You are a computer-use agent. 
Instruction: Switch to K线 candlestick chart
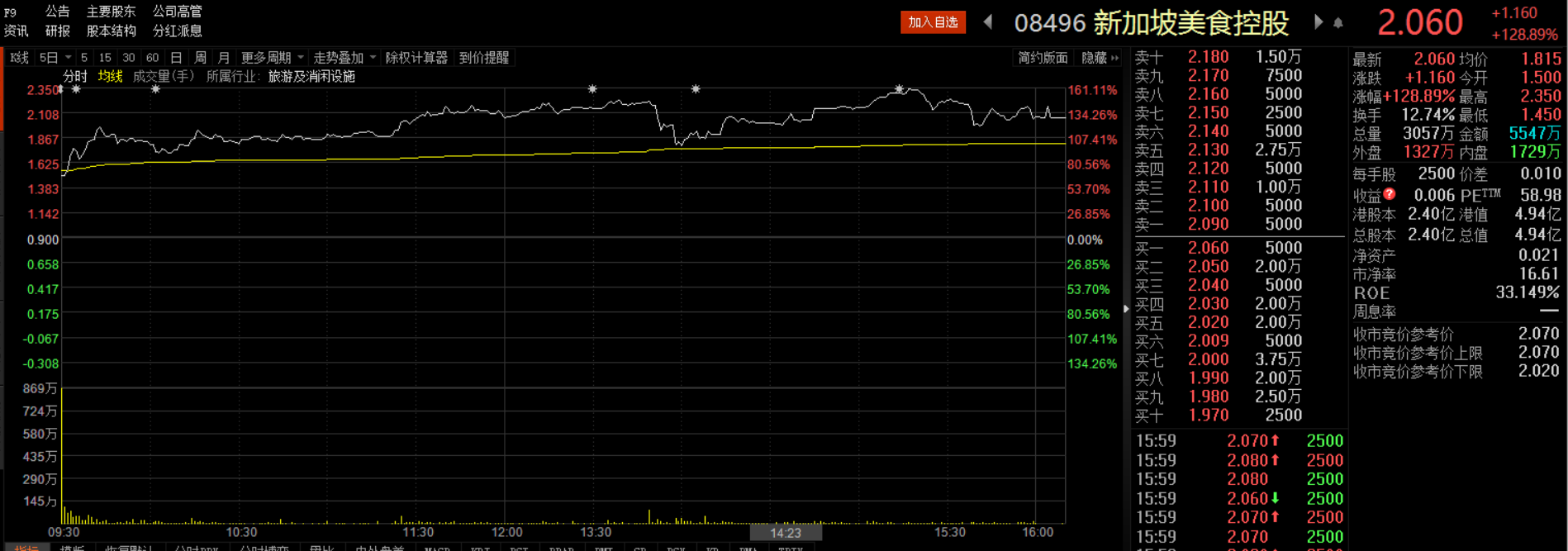[x=19, y=58]
